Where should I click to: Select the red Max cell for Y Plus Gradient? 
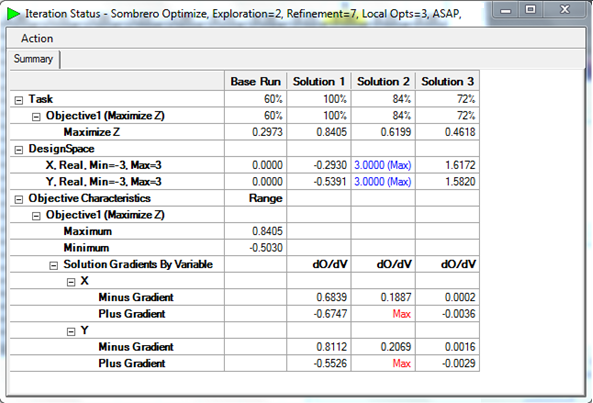[x=401, y=363]
